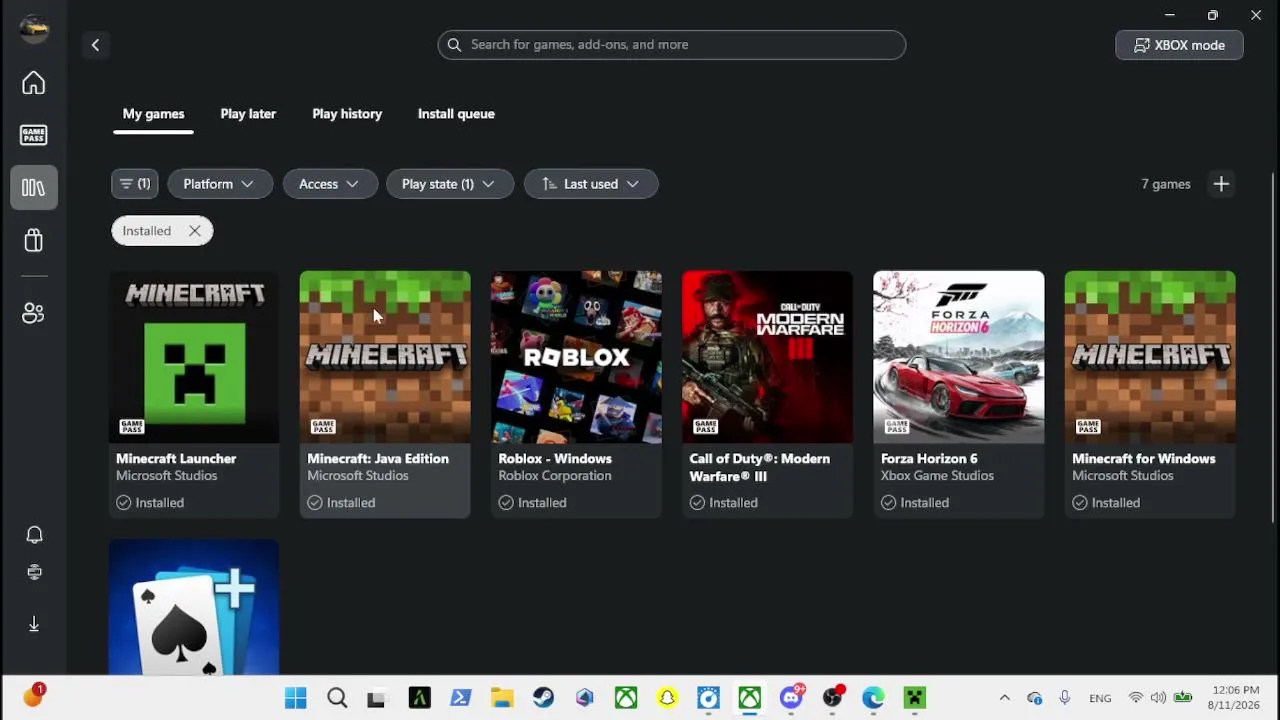Focus the search games and add-ons field
Viewport: 1280px width, 720px height.
[x=672, y=45]
